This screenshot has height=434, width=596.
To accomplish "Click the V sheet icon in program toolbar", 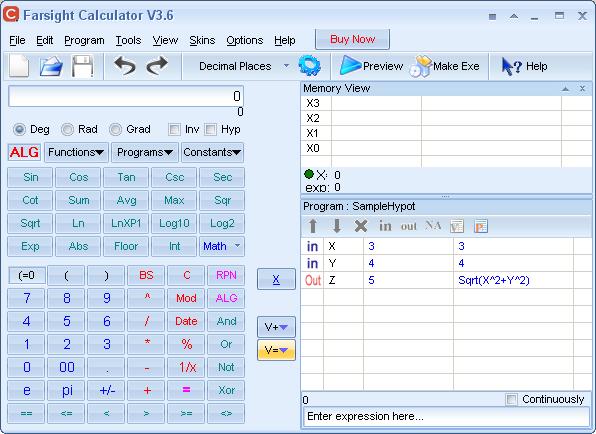I will pyautogui.click(x=457, y=227).
